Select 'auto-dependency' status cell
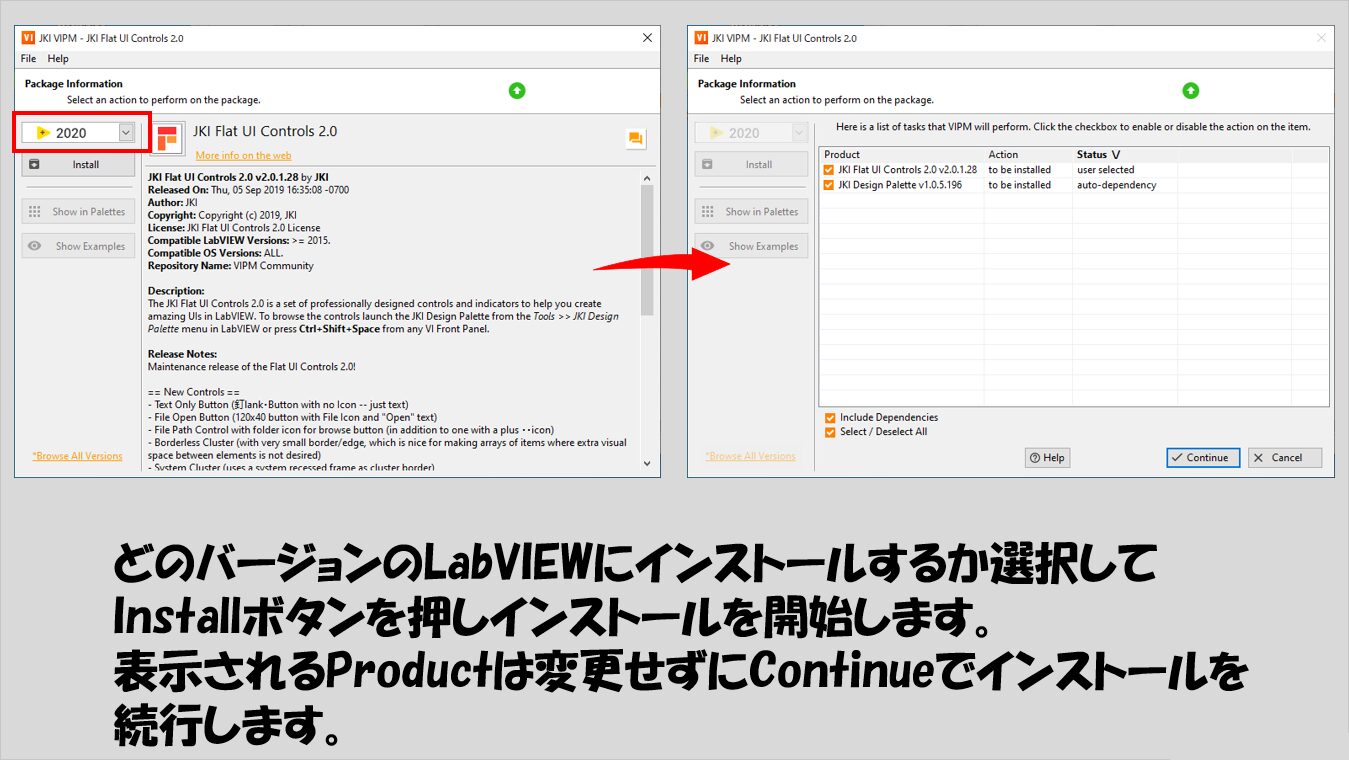Viewport: 1349px width, 760px height. pos(1116,185)
